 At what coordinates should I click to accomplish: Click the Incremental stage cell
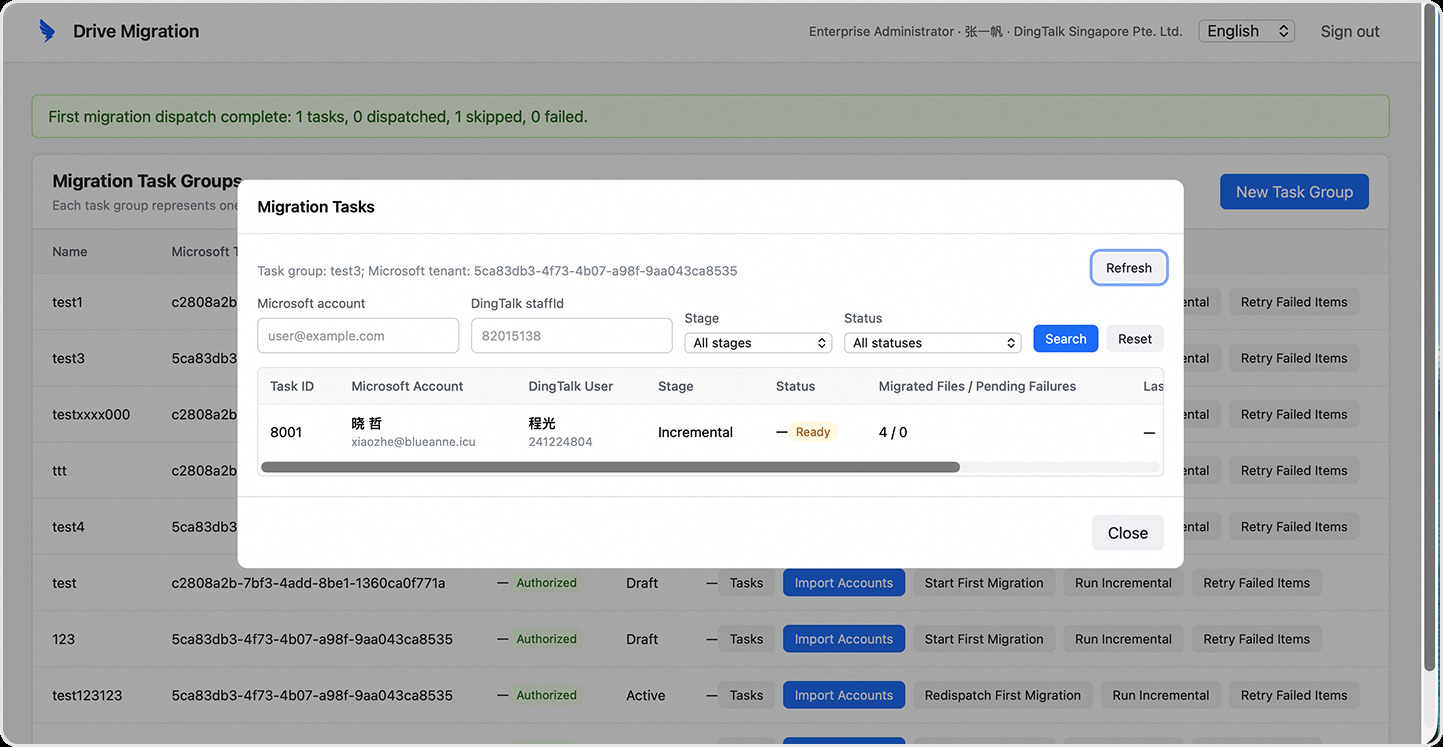(695, 432)
